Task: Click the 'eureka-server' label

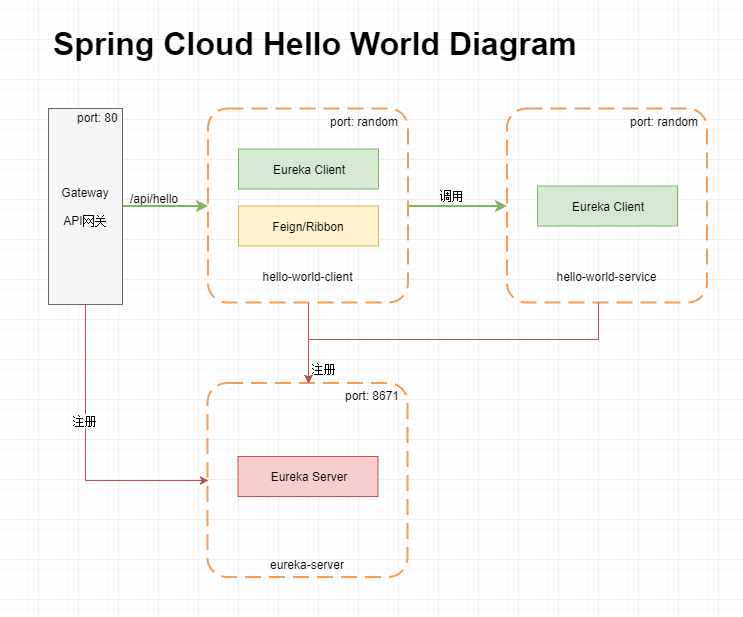Action: (307, 565)
